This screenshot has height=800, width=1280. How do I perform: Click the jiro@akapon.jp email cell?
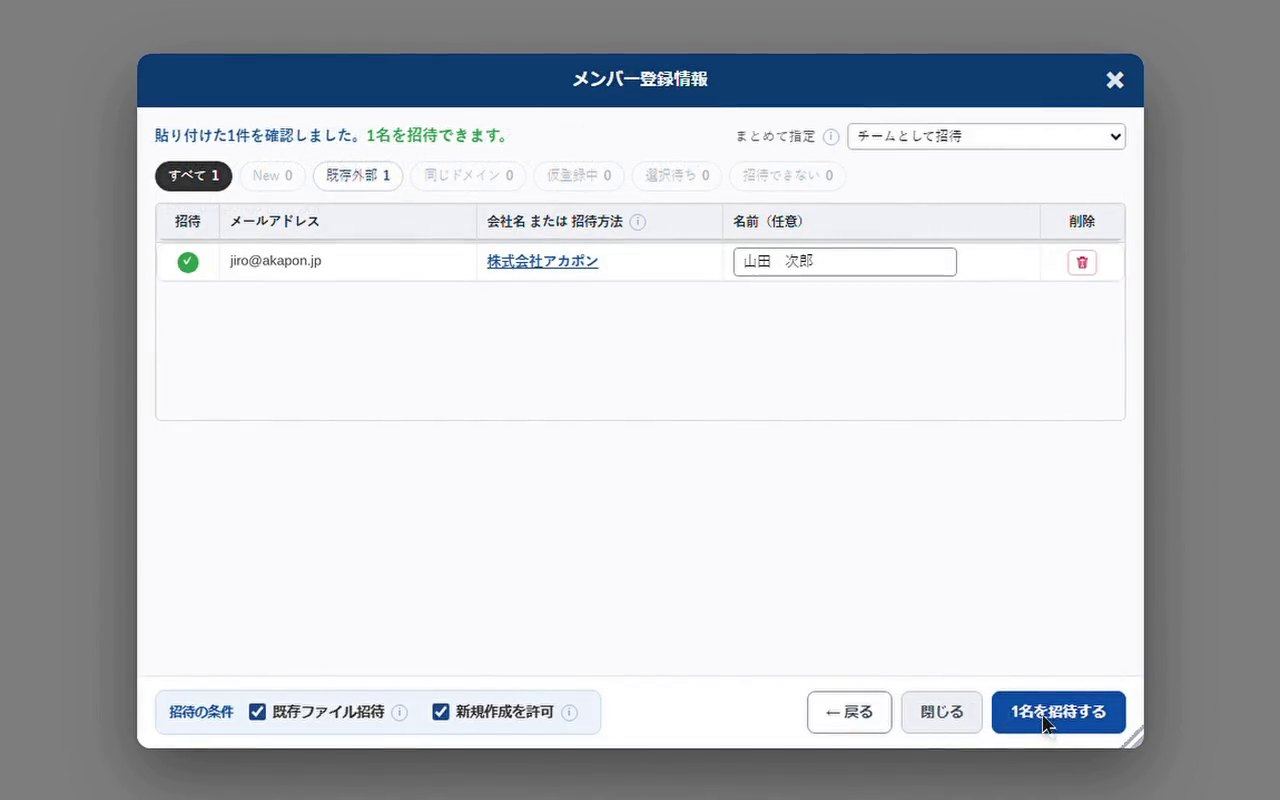point(348,261)
